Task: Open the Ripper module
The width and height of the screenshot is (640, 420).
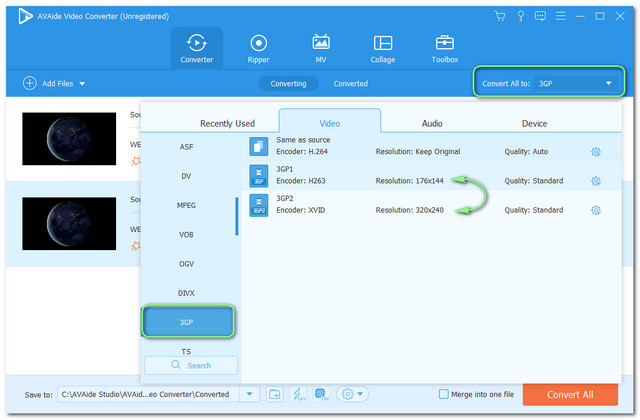Action: (259, 48)
